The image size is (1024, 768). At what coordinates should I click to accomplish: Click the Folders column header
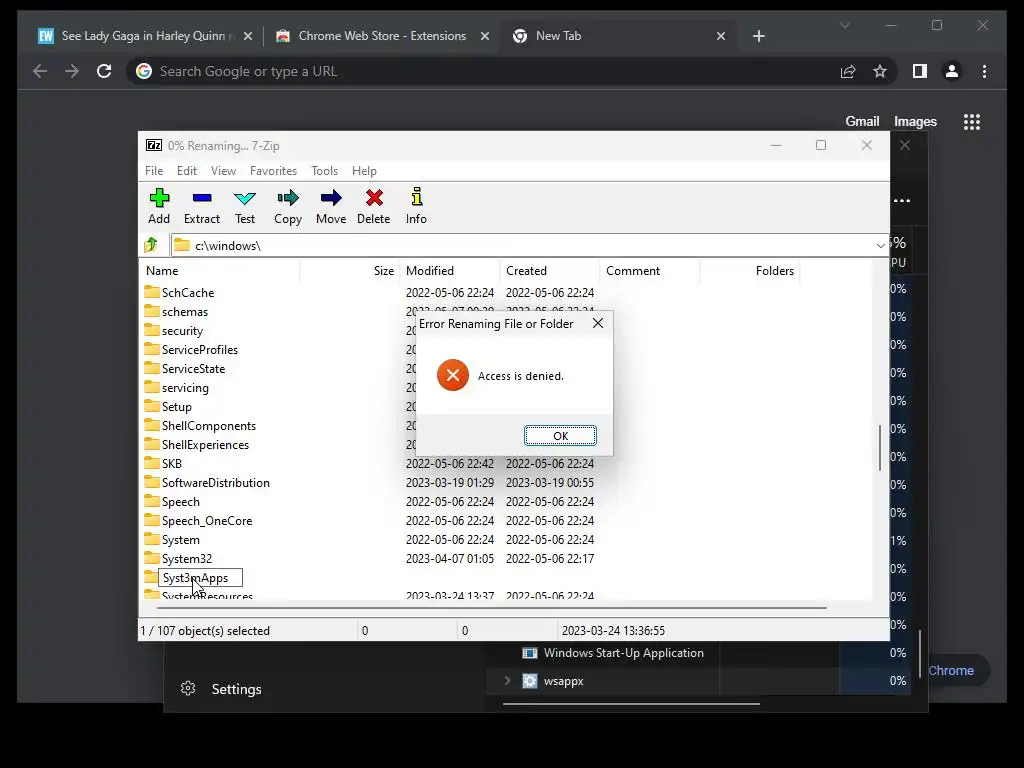pos(750,270)
